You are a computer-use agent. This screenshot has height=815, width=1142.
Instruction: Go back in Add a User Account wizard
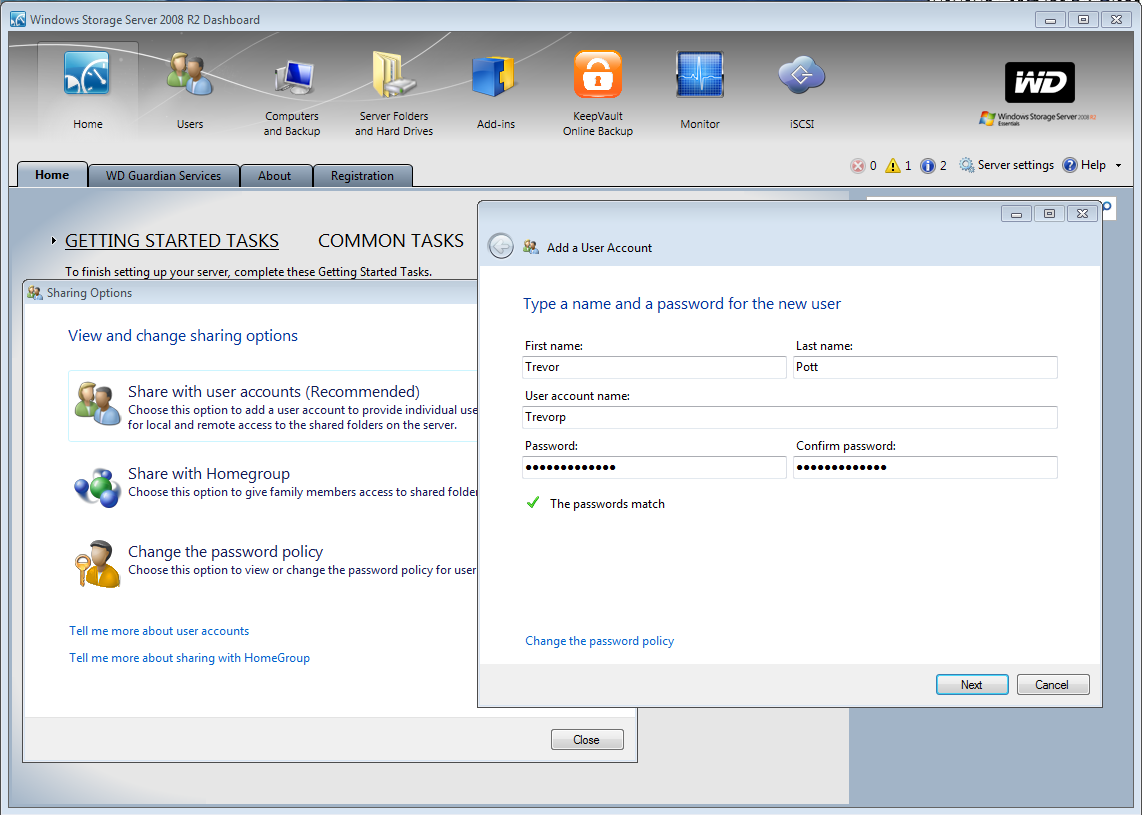pos(501,247)
